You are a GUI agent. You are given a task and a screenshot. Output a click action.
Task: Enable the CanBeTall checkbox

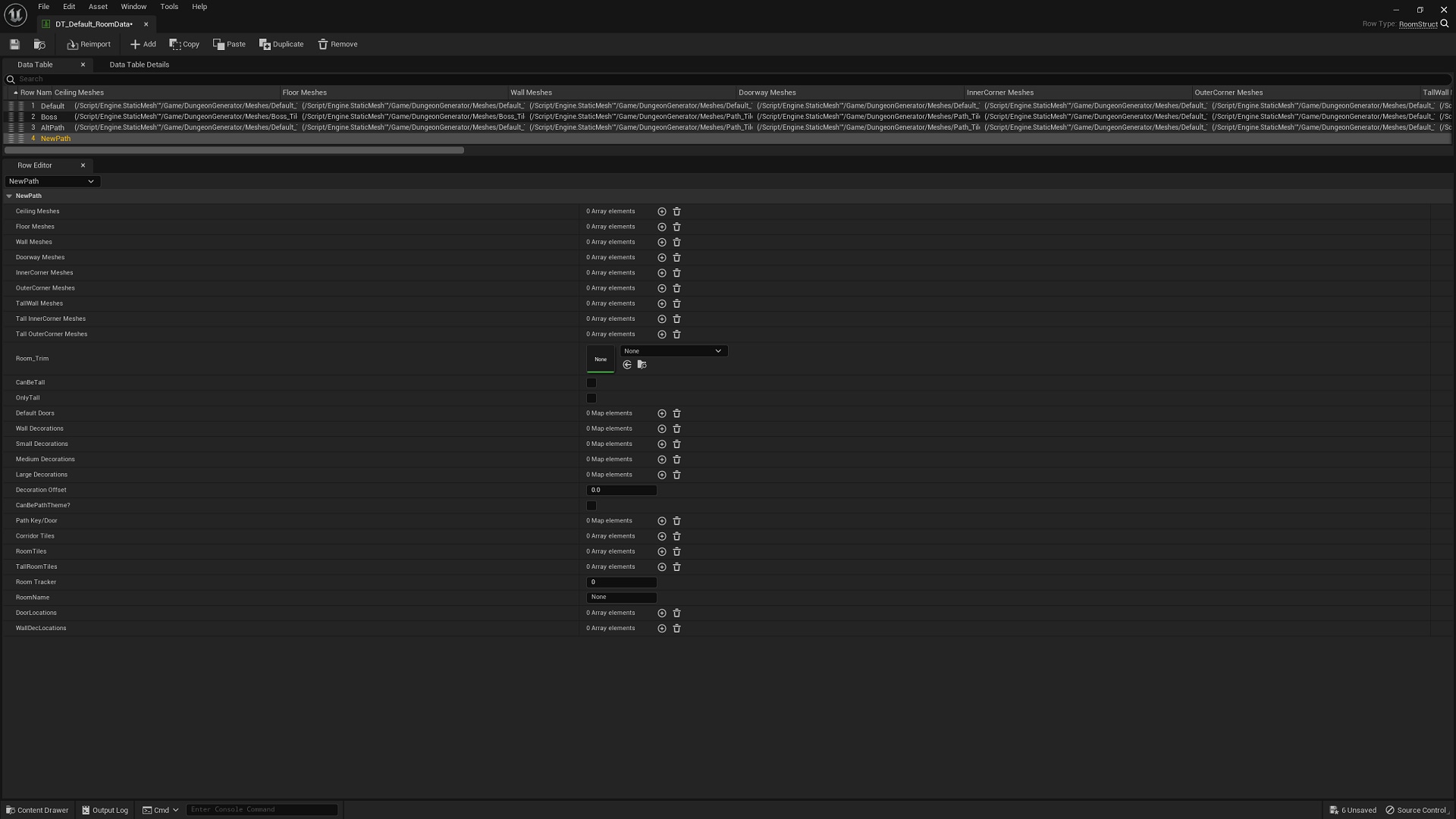coord(591,383)
